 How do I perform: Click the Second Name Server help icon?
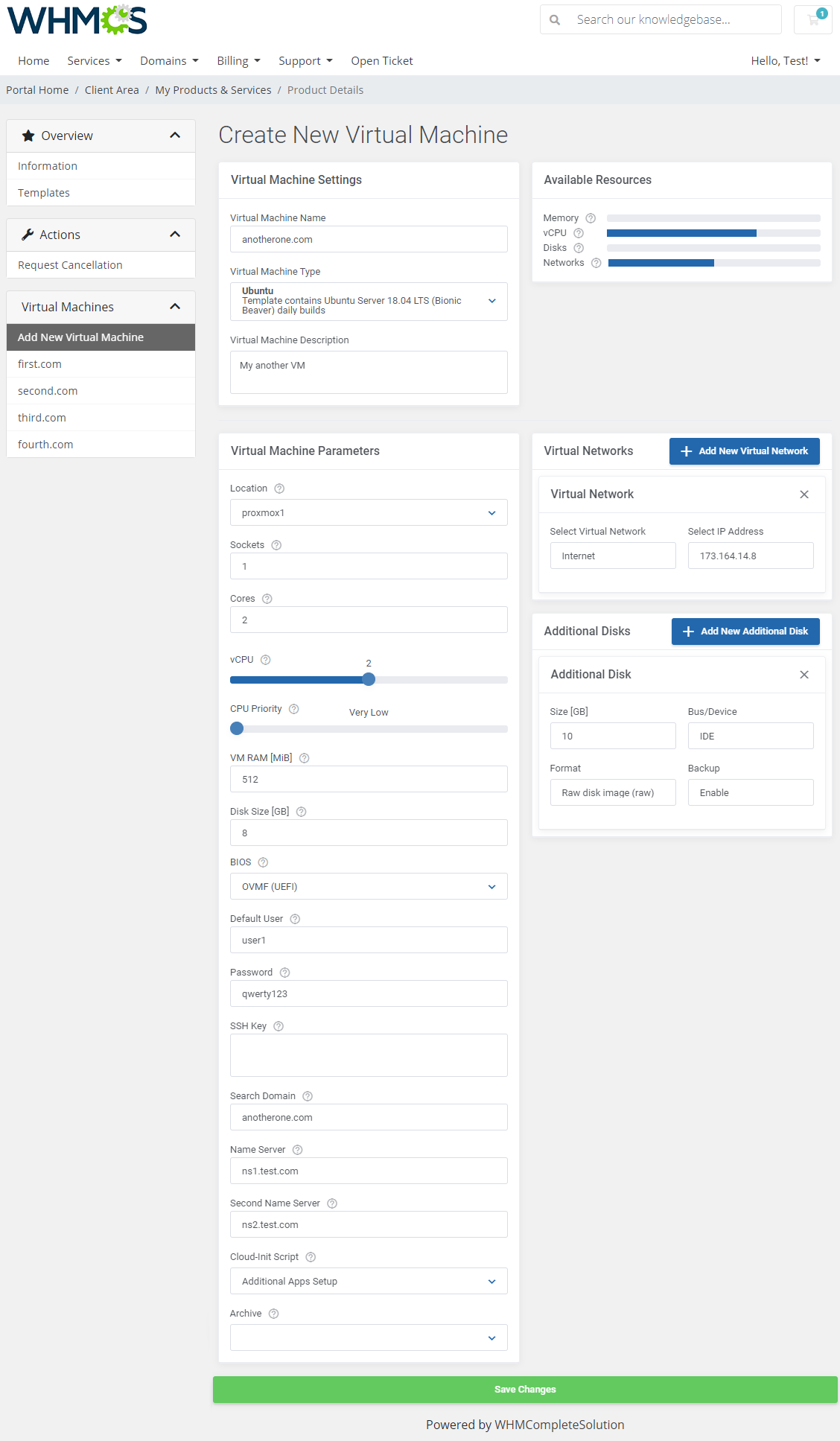[x=332, y=1203]
